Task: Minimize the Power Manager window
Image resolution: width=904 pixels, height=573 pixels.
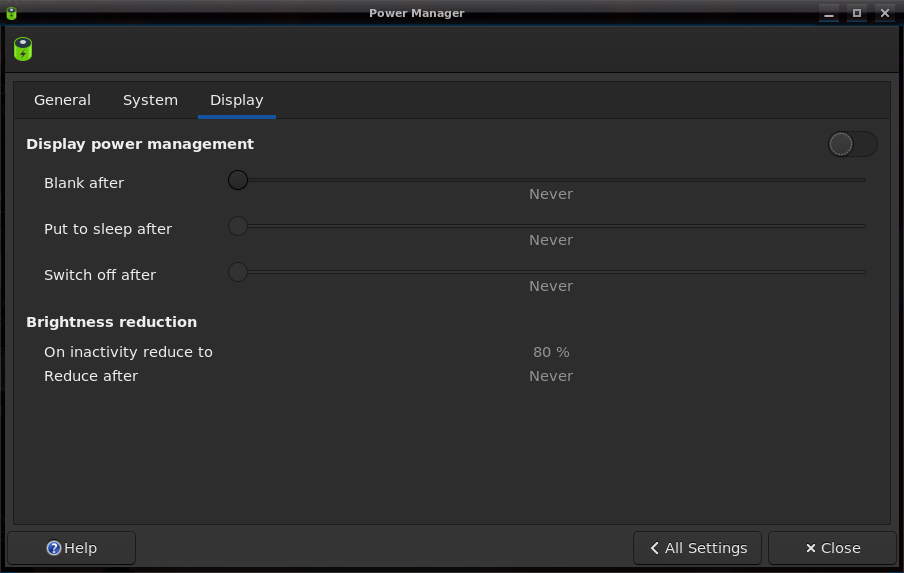Action: pos(829,13)
